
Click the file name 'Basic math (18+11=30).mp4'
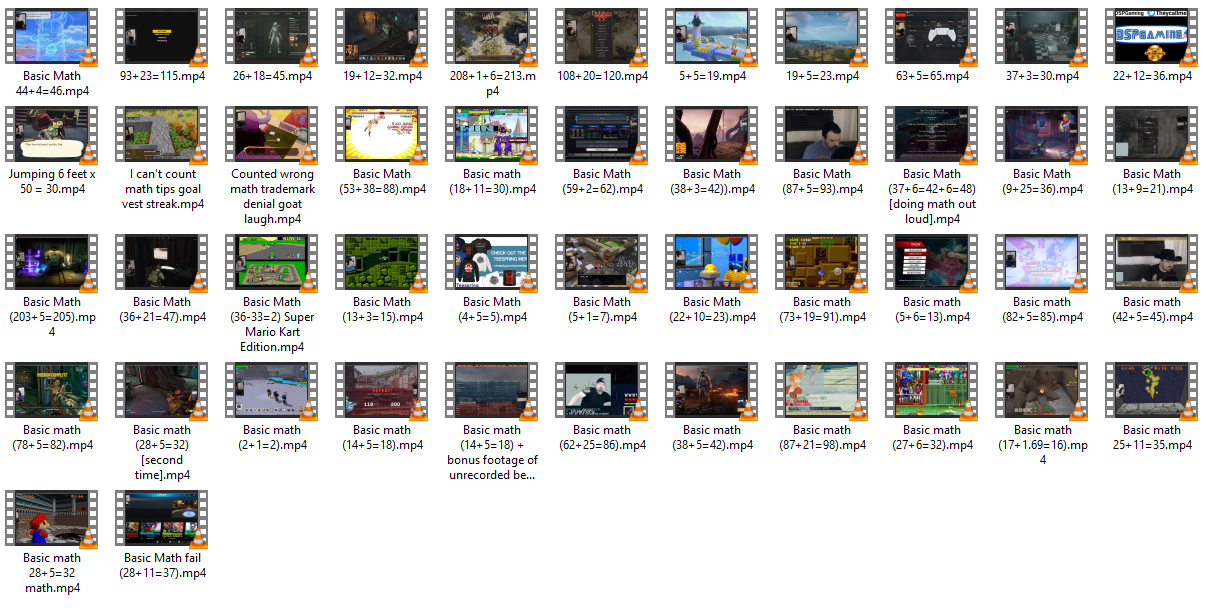coord(492,182)
